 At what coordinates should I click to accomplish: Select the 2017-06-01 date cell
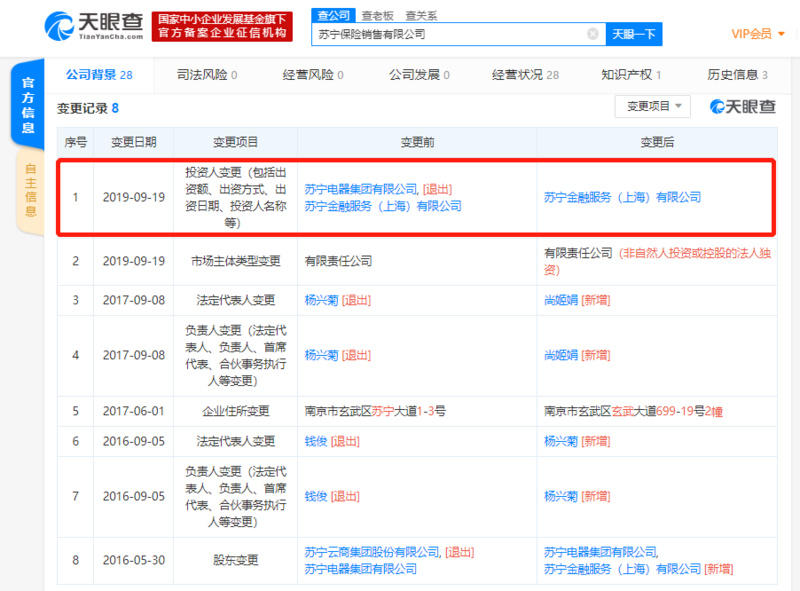[x=134, y=411]
